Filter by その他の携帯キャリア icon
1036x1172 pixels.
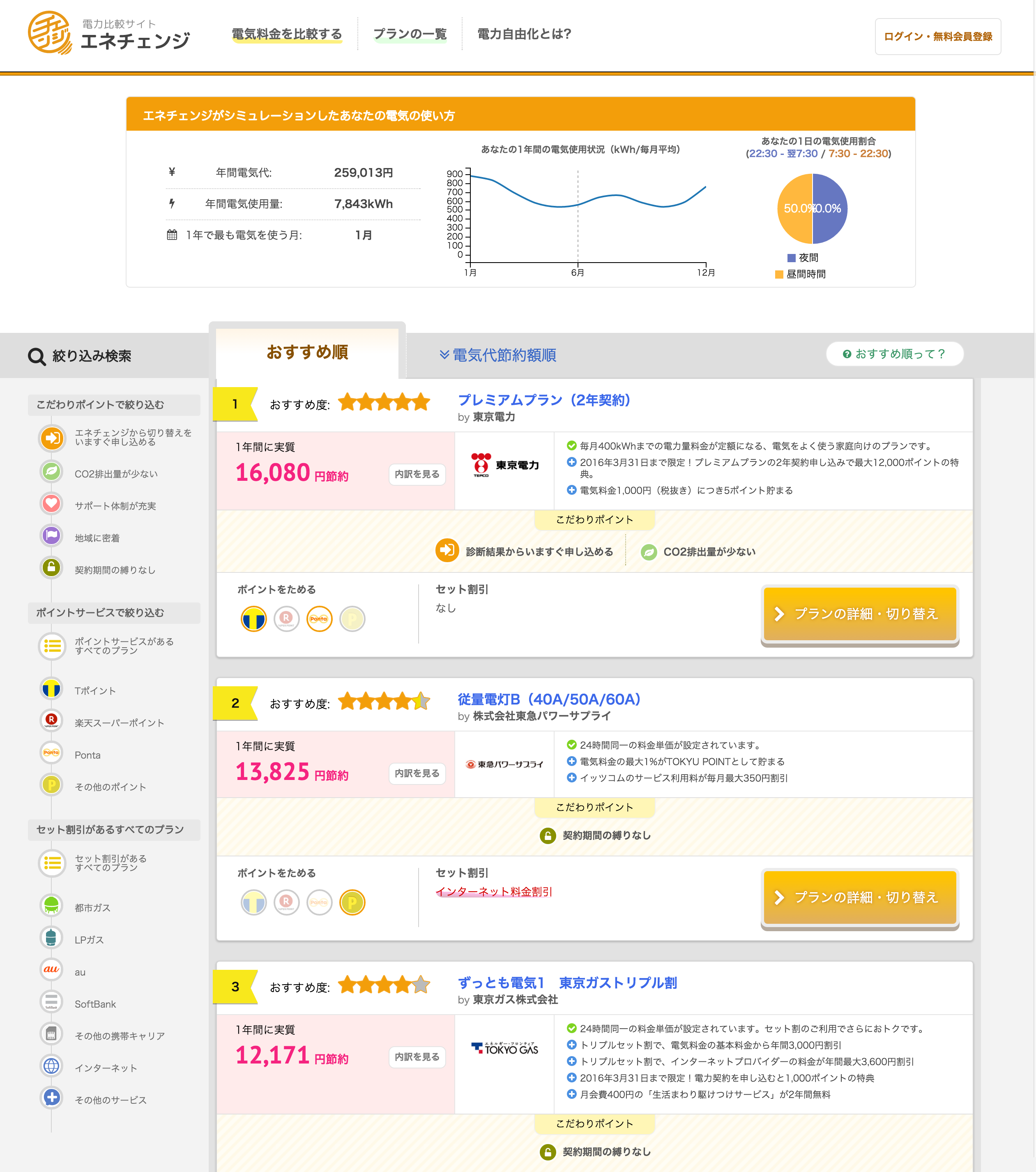52,1034
